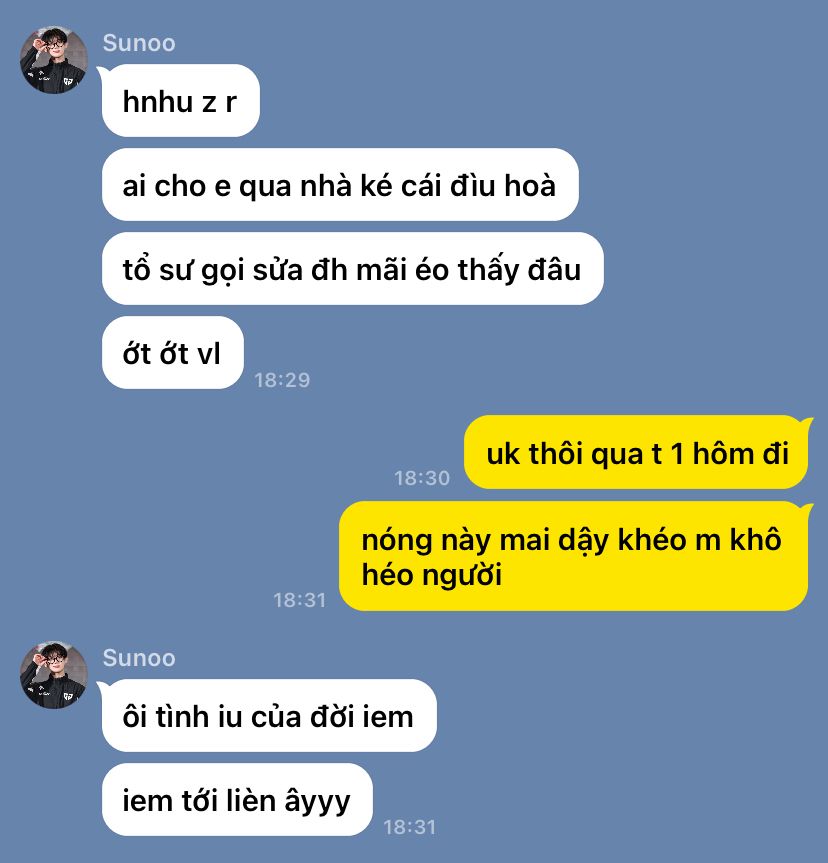Tap the Sunoo name above 'ôi tình iu của đời iem'
This screenshot has height=863, width=828.
[x=139, y=658]
